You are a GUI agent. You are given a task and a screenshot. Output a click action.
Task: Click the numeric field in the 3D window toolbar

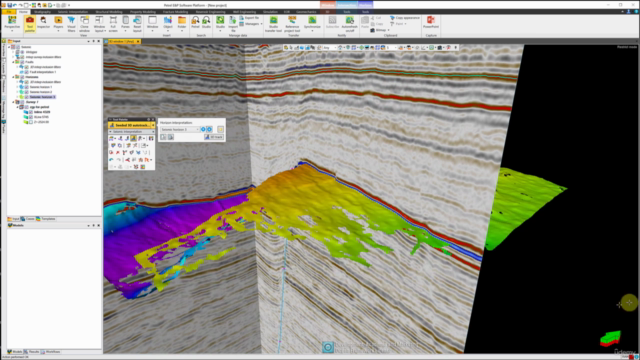(x=391, y=48)
